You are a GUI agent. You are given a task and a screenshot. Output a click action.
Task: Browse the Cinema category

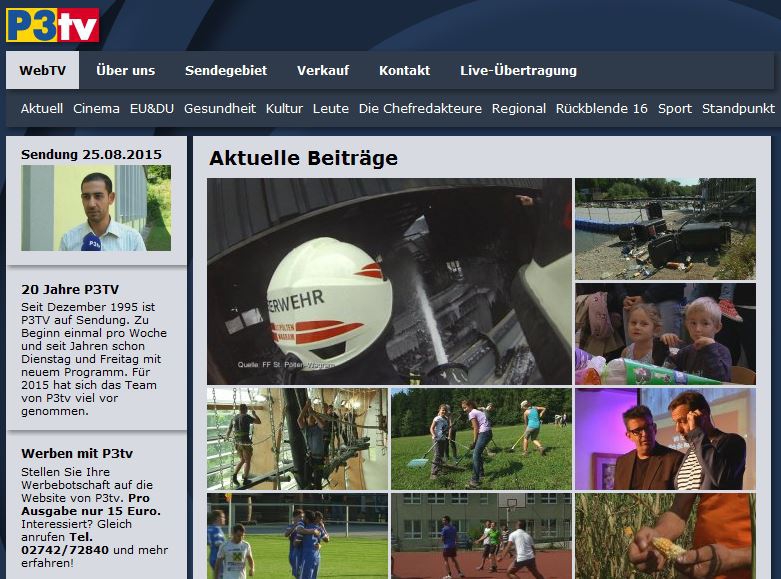coord(96,108)
